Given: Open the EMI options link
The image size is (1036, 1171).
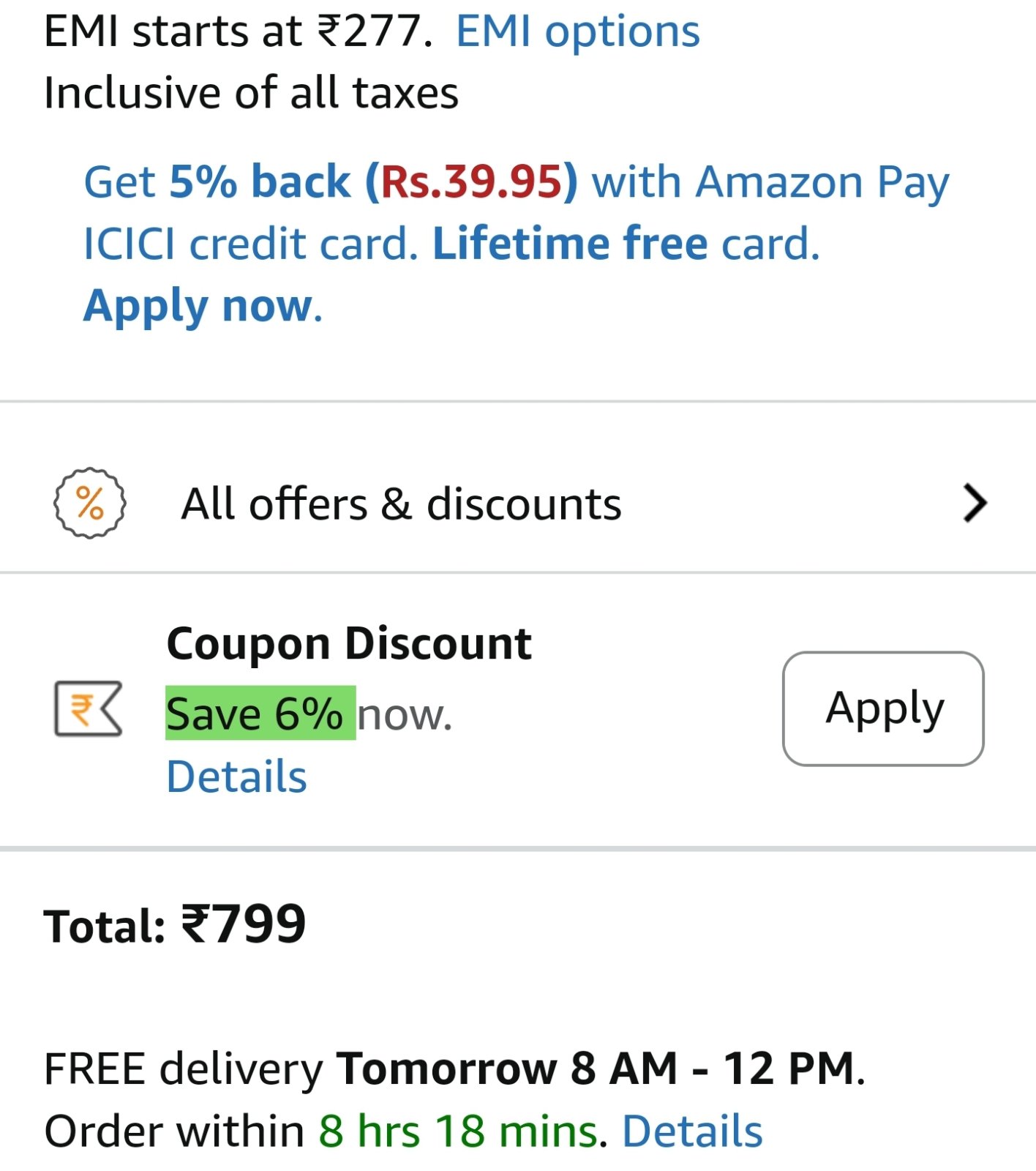Looking at the screenshot, I should click(578, 32).
